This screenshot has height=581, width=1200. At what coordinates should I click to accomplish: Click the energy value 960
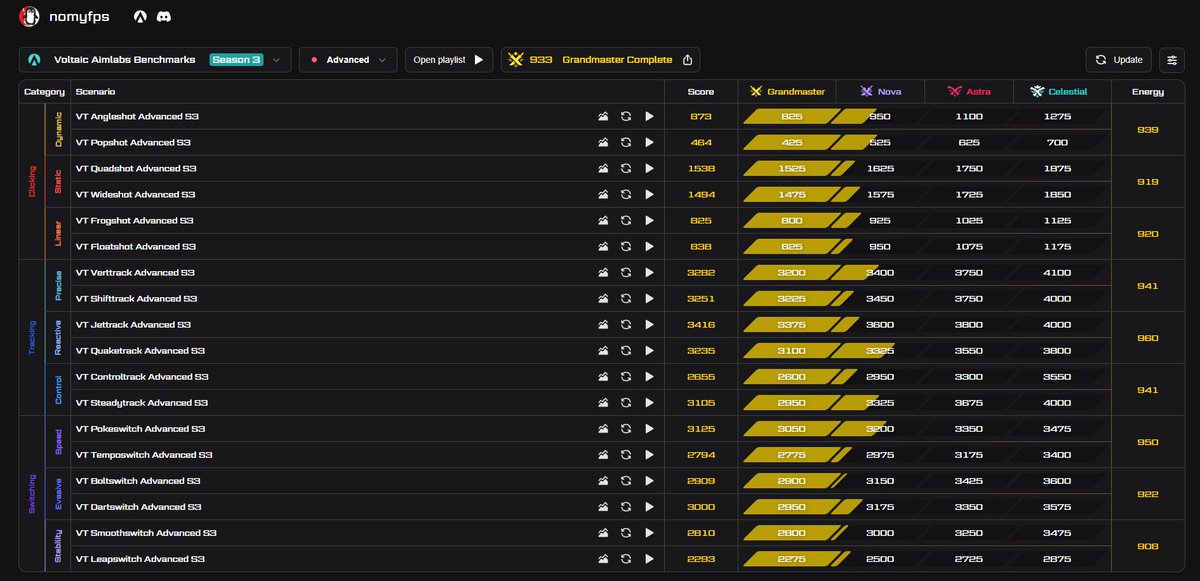[1148, 338]
